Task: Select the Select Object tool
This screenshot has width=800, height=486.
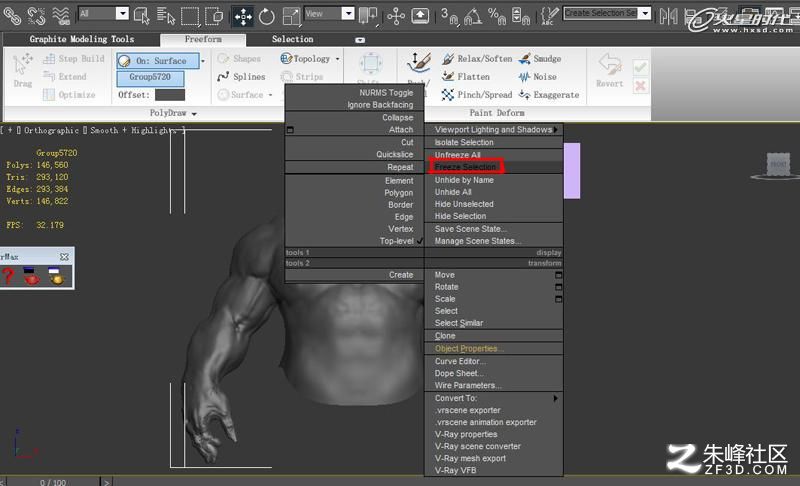Action: [x=141, y=16]
